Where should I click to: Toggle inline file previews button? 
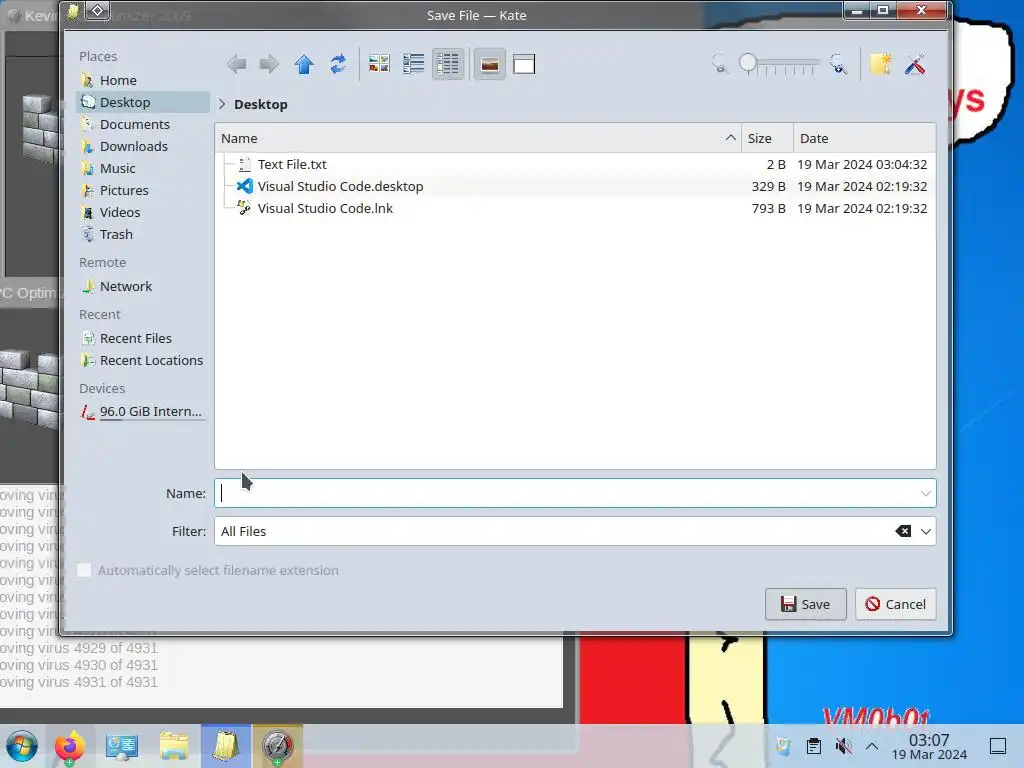(x=490, y=64)
